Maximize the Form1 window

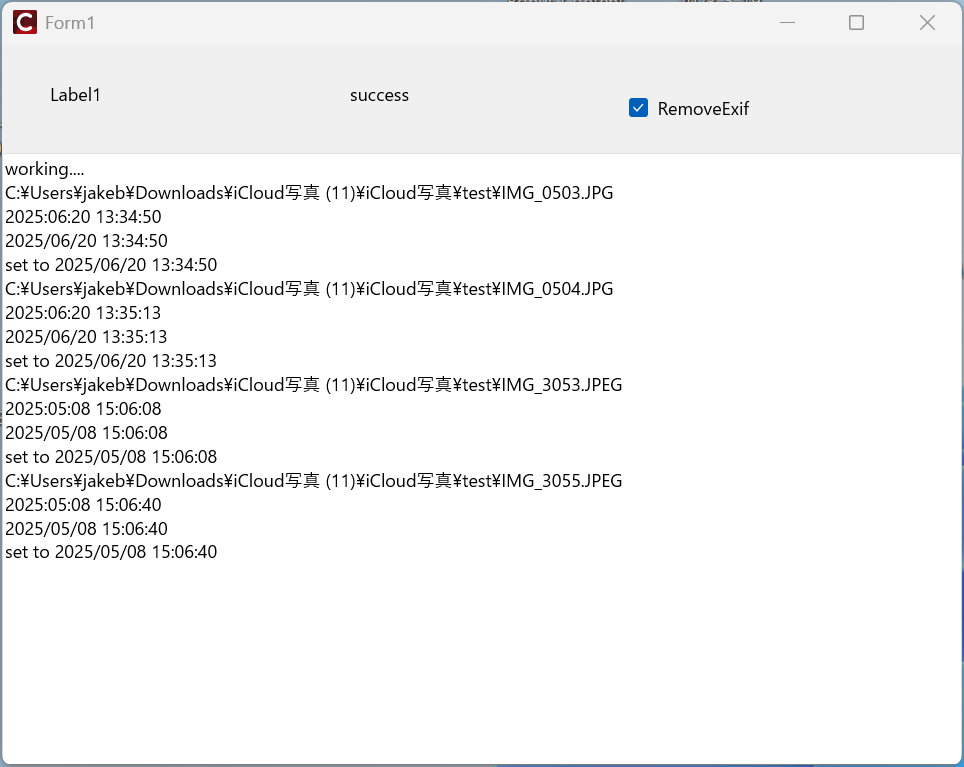coord(856,22)
